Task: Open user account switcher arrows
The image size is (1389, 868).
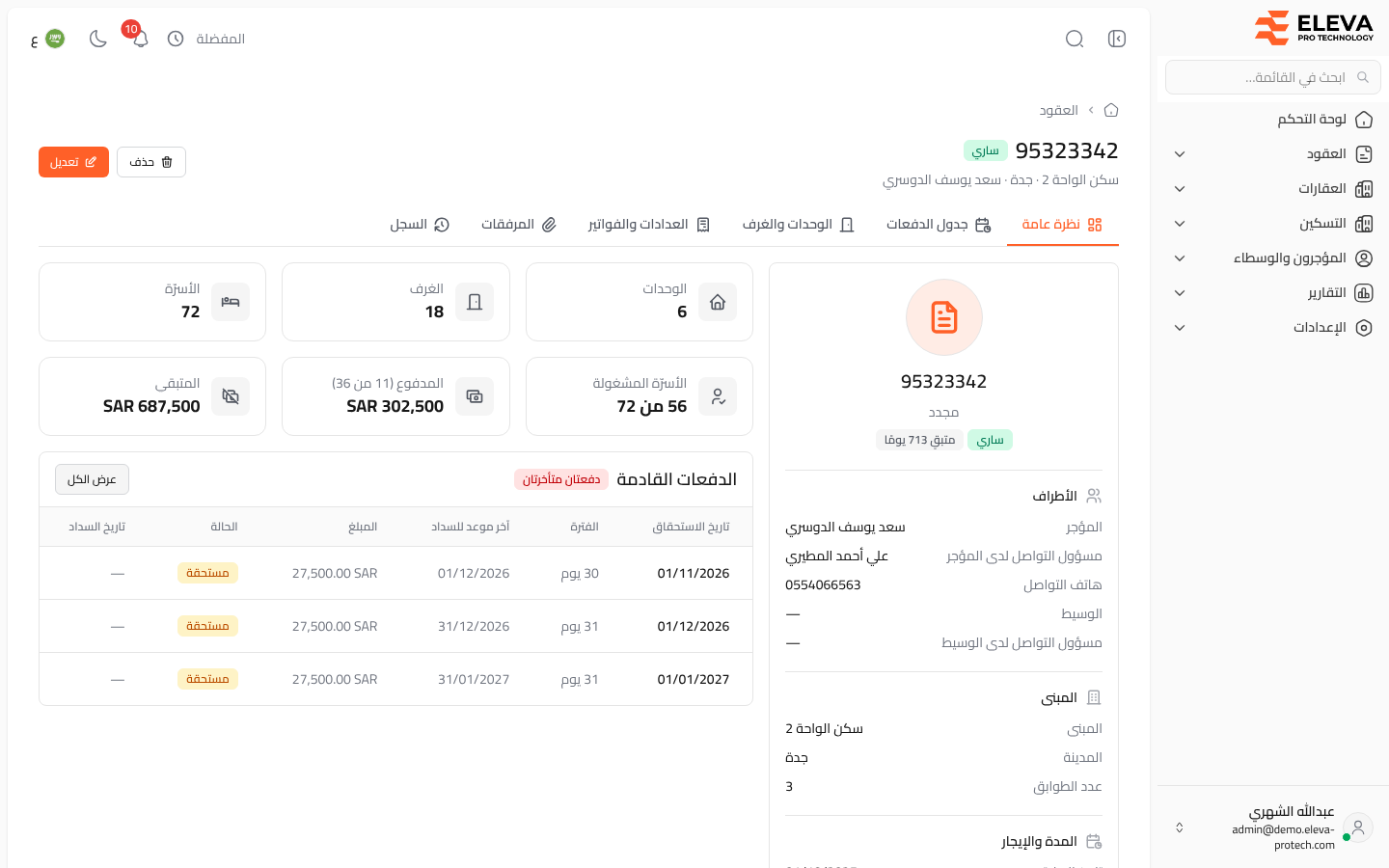Action: 1179,827
